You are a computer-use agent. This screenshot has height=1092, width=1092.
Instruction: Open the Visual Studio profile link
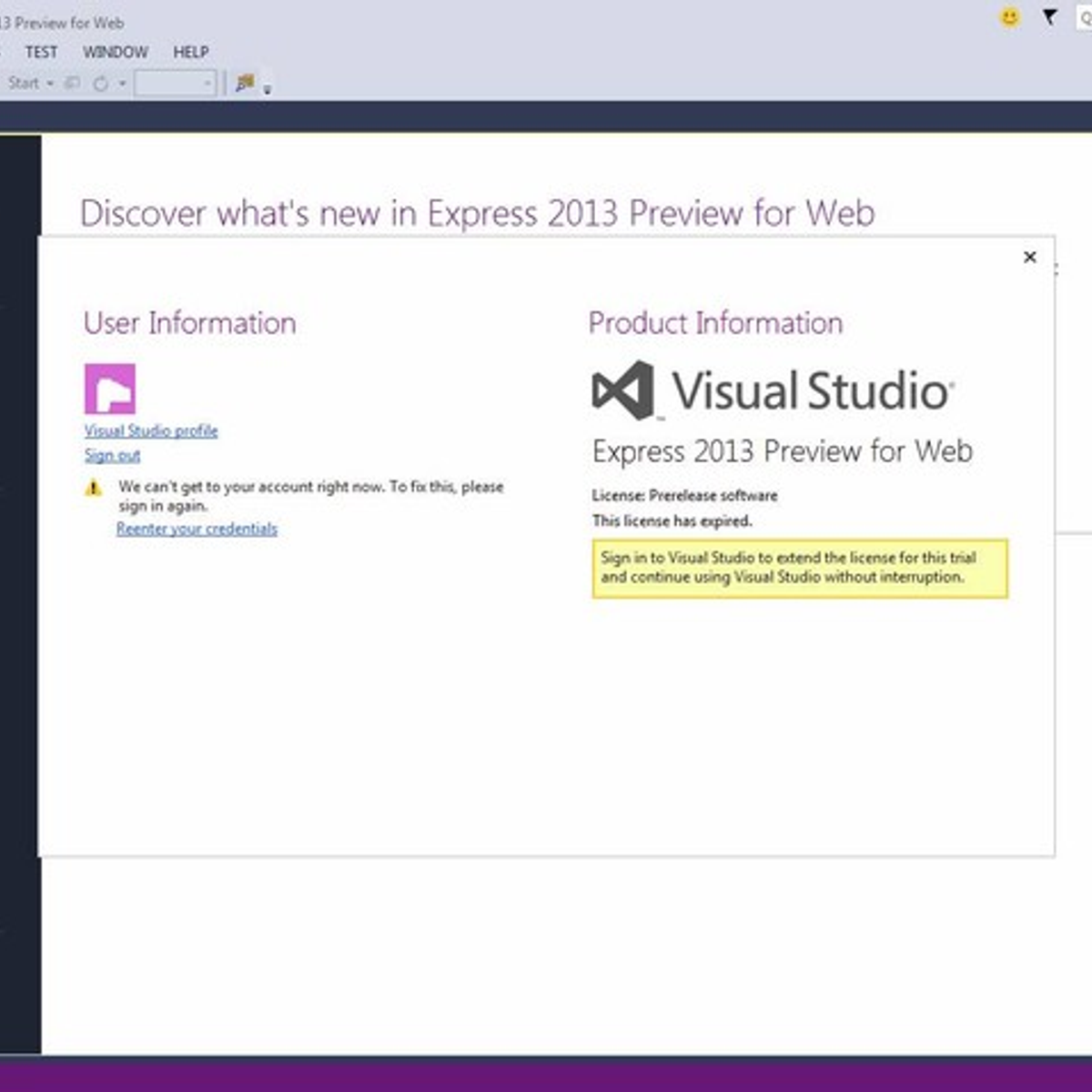(151, 430)
